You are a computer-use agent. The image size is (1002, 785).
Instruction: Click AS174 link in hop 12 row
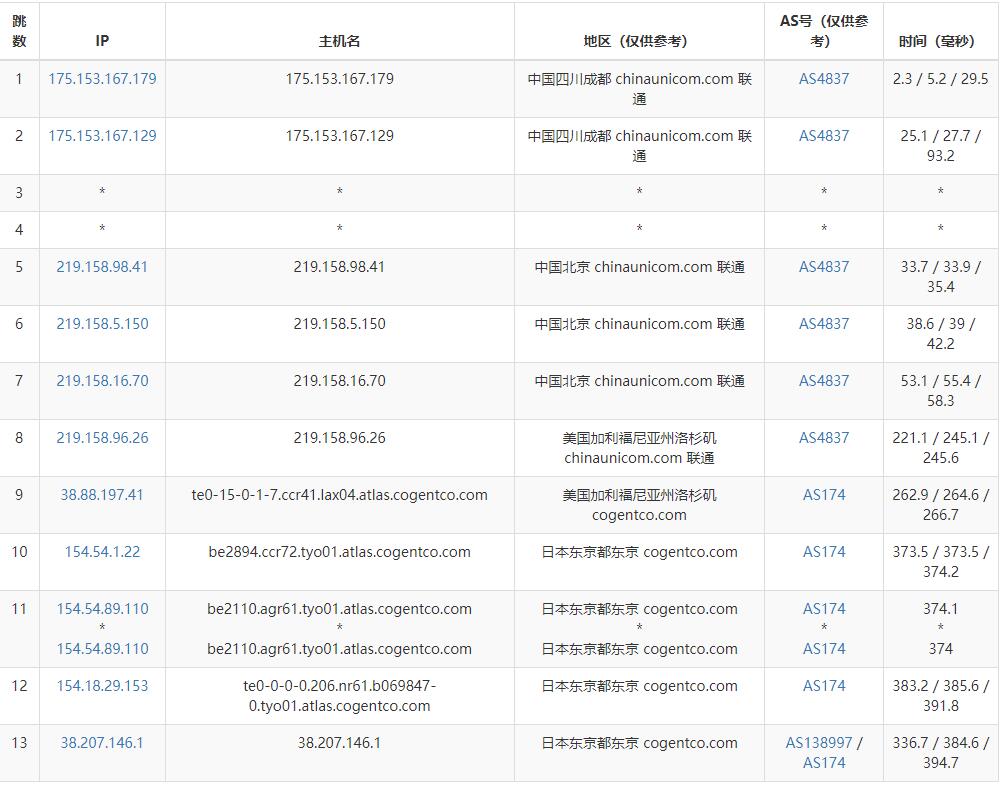tap(824, 685)
